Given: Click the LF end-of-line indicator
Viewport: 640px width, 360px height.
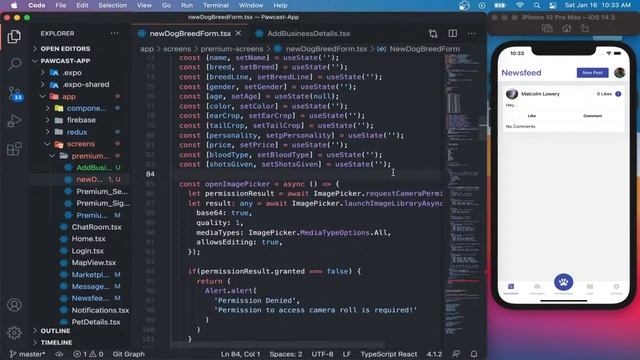Looking at the screenshot, I should [347, 354].
